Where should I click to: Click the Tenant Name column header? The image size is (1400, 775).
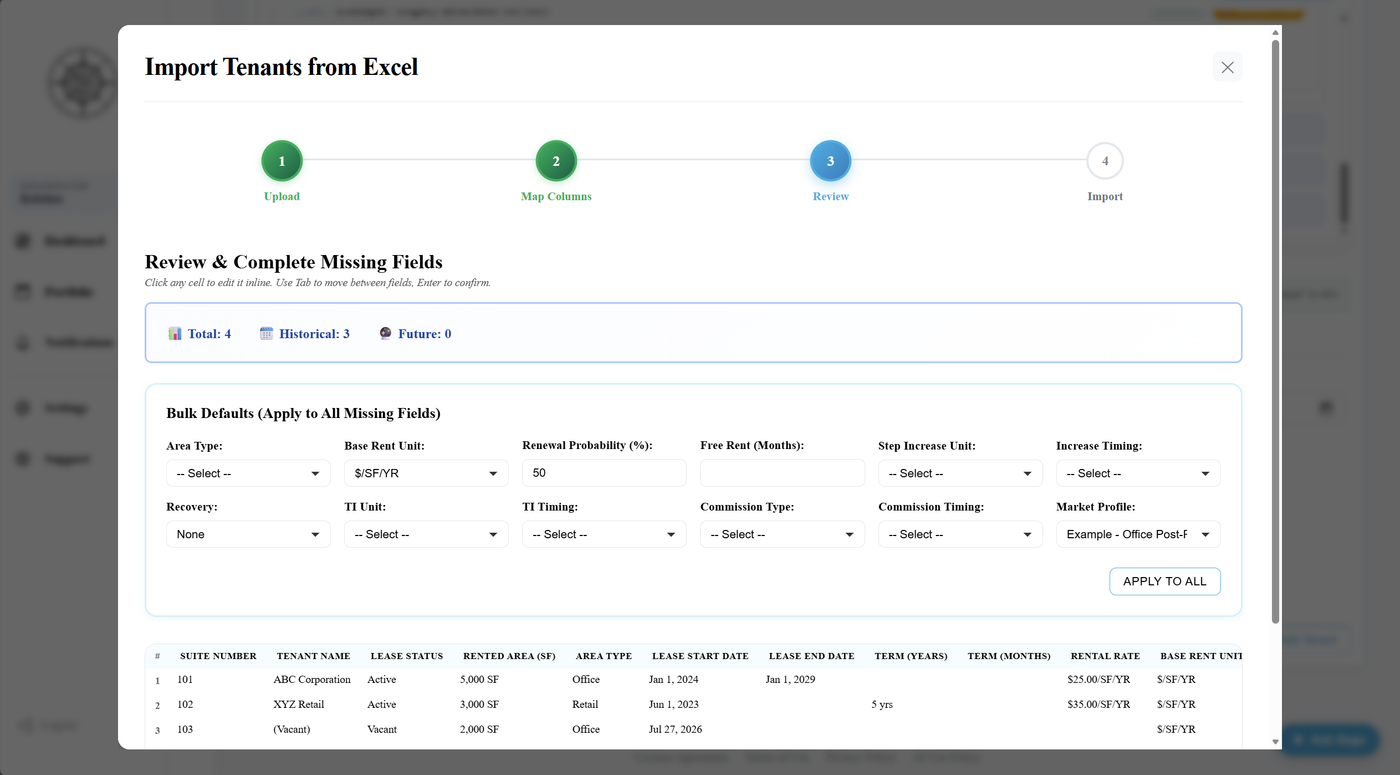[x=313, y=656]
